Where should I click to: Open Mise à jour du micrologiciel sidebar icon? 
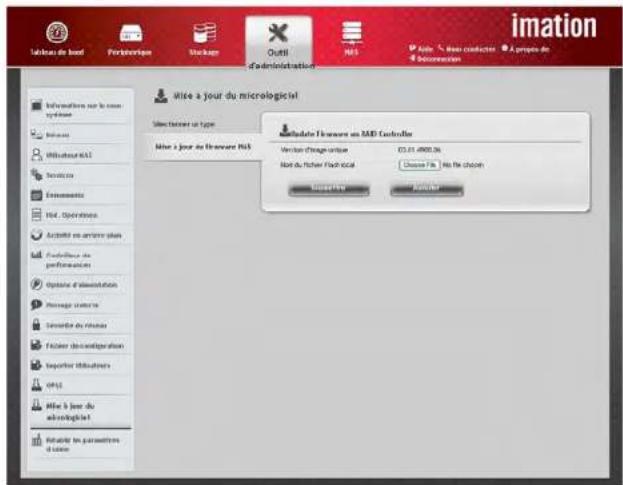(37, 405)
